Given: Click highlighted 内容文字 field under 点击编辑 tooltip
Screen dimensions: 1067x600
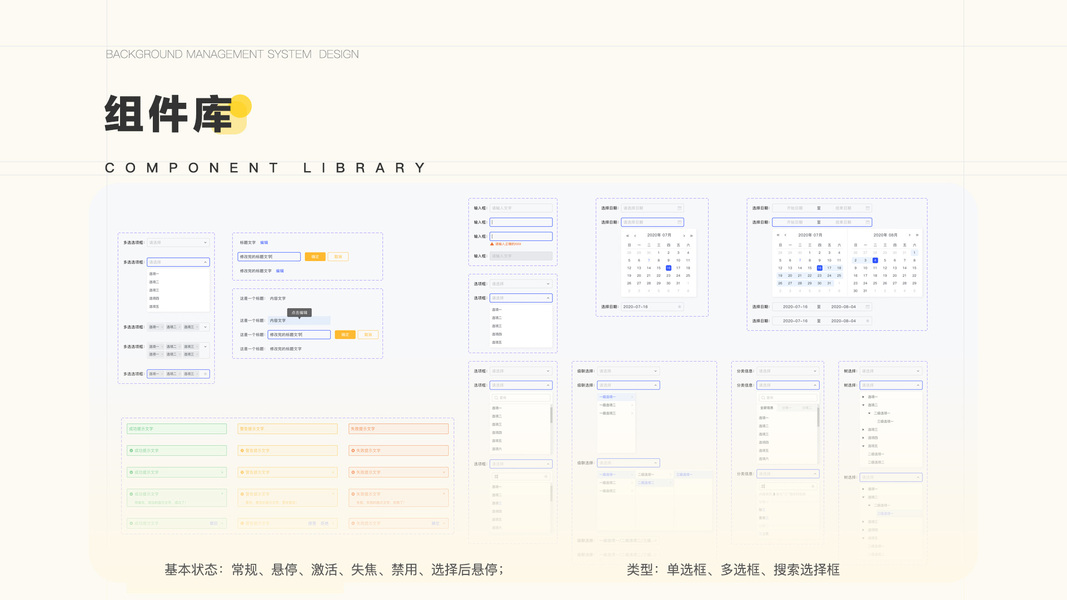Looking at the screenshot, I should [299, 320].
